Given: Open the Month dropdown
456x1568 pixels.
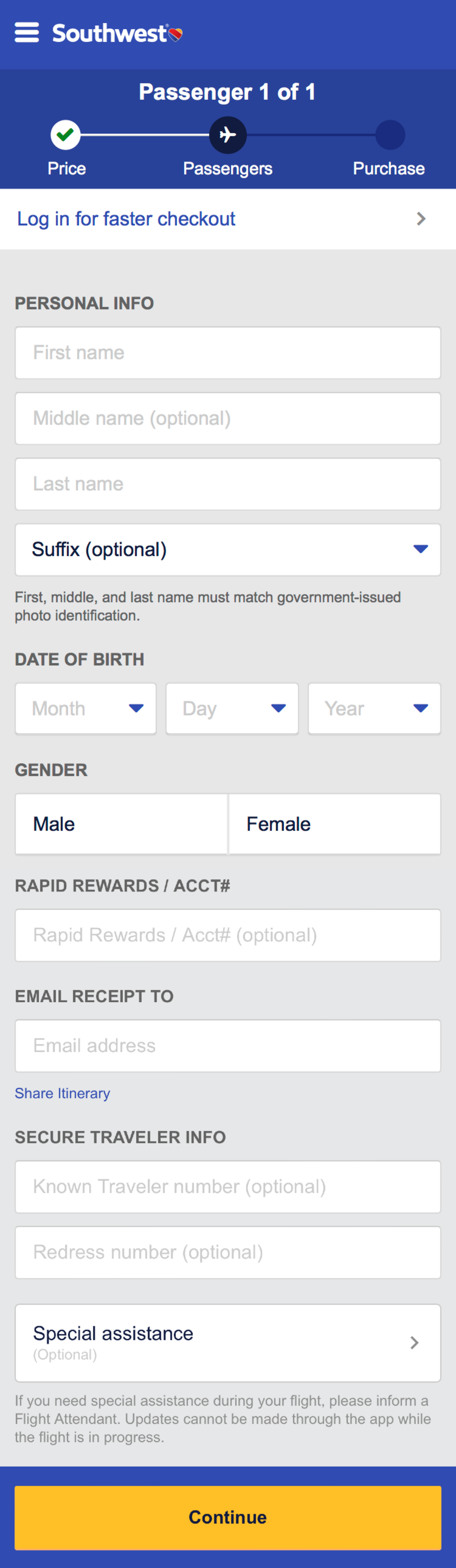Looking at the screenshot, I should click(x=85, y=708).
